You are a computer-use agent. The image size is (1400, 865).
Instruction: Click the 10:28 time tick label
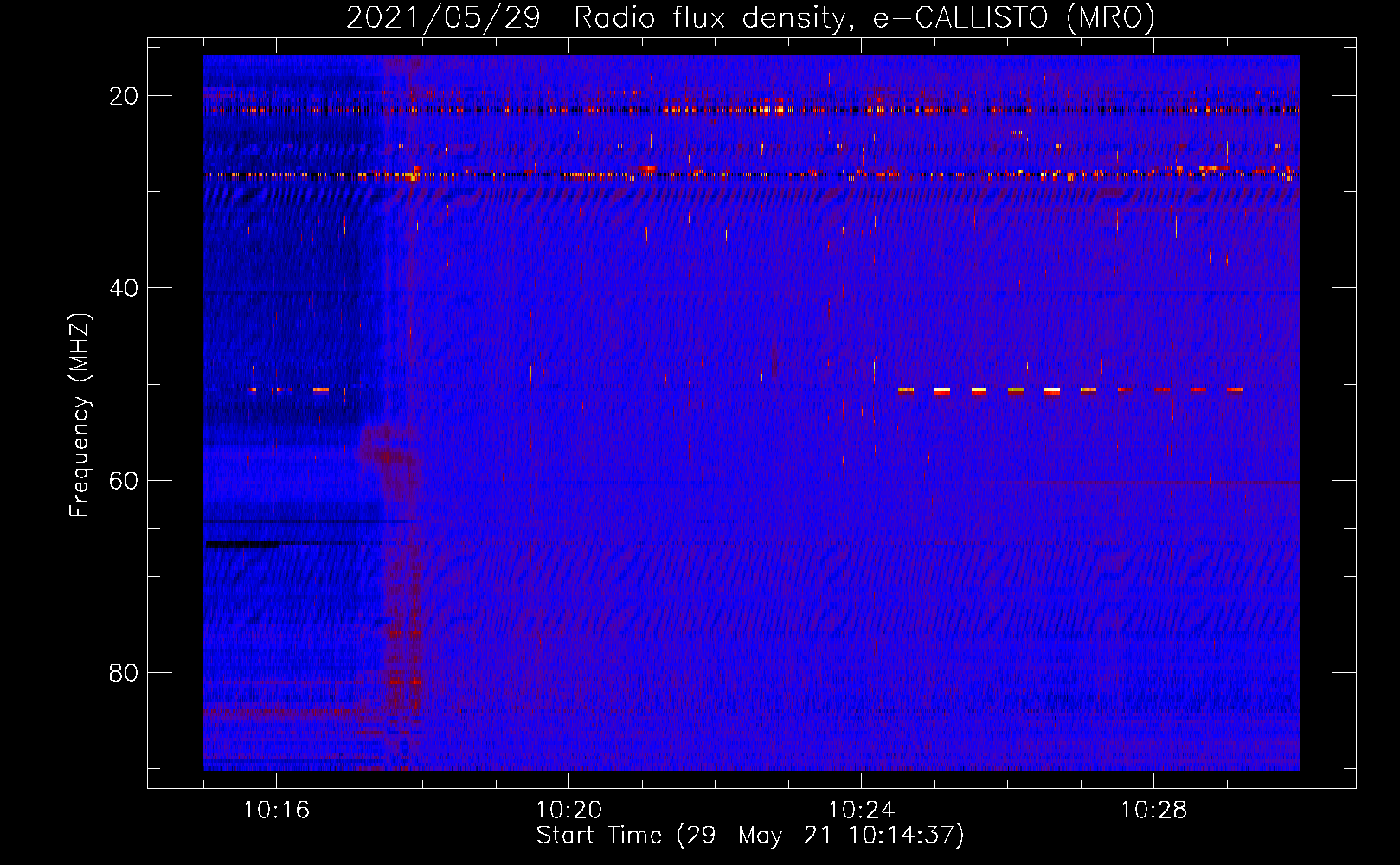click(1153, 811)
